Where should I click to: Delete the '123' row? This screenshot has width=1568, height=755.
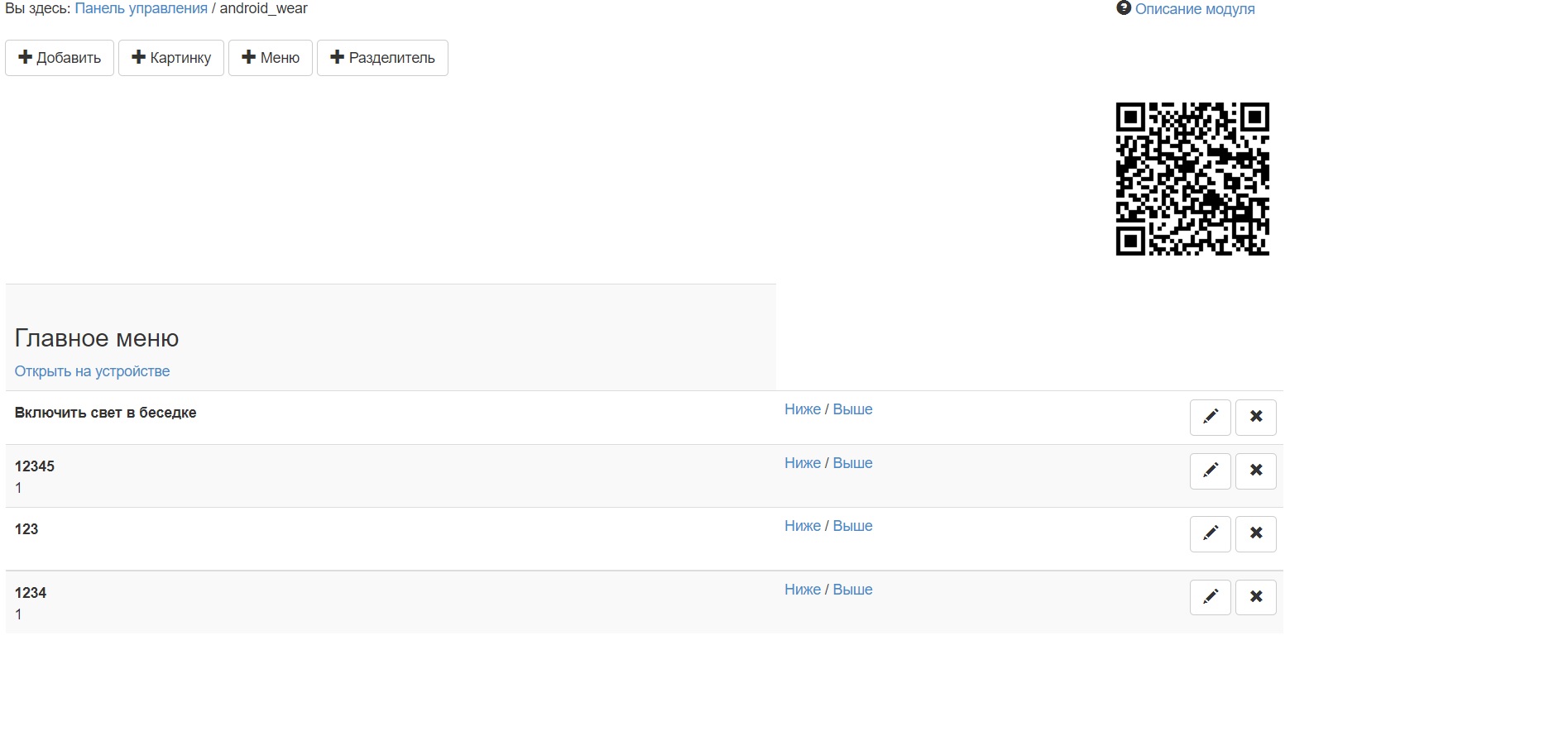point(1255,533)
